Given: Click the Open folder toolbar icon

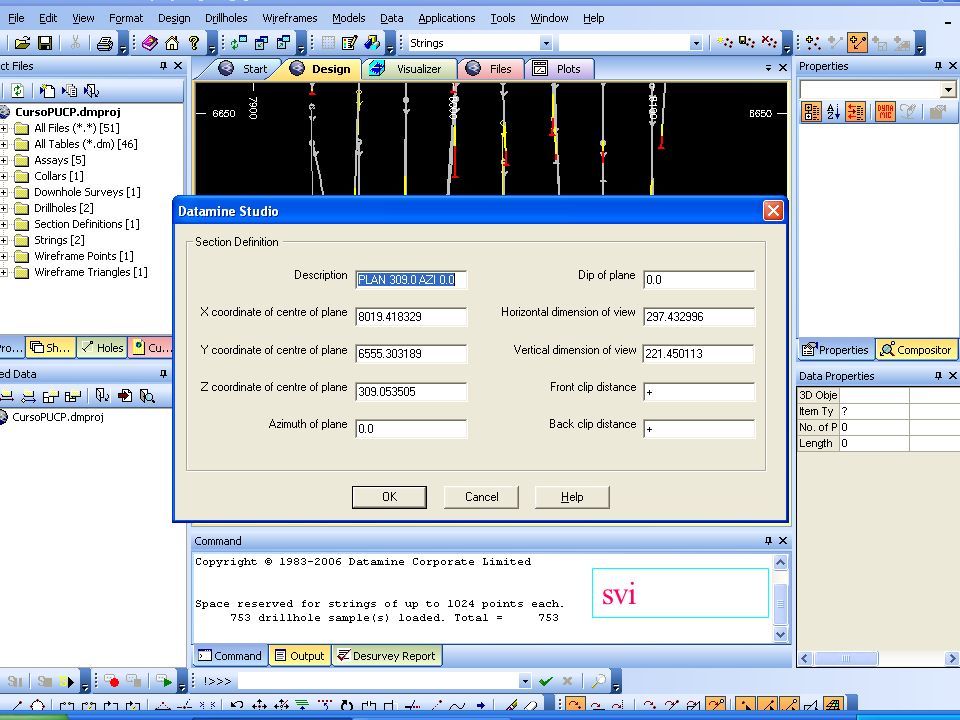Looking at the screenshot, I should (x=22, y=43).
